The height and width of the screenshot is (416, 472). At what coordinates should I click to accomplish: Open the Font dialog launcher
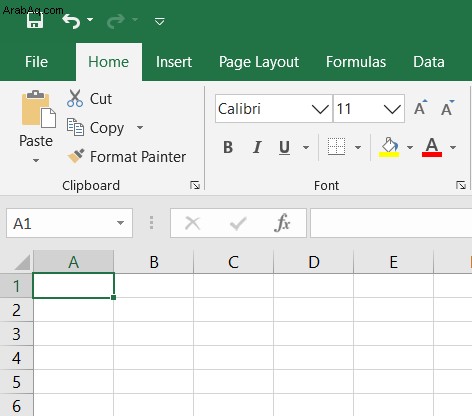point(461,185)
